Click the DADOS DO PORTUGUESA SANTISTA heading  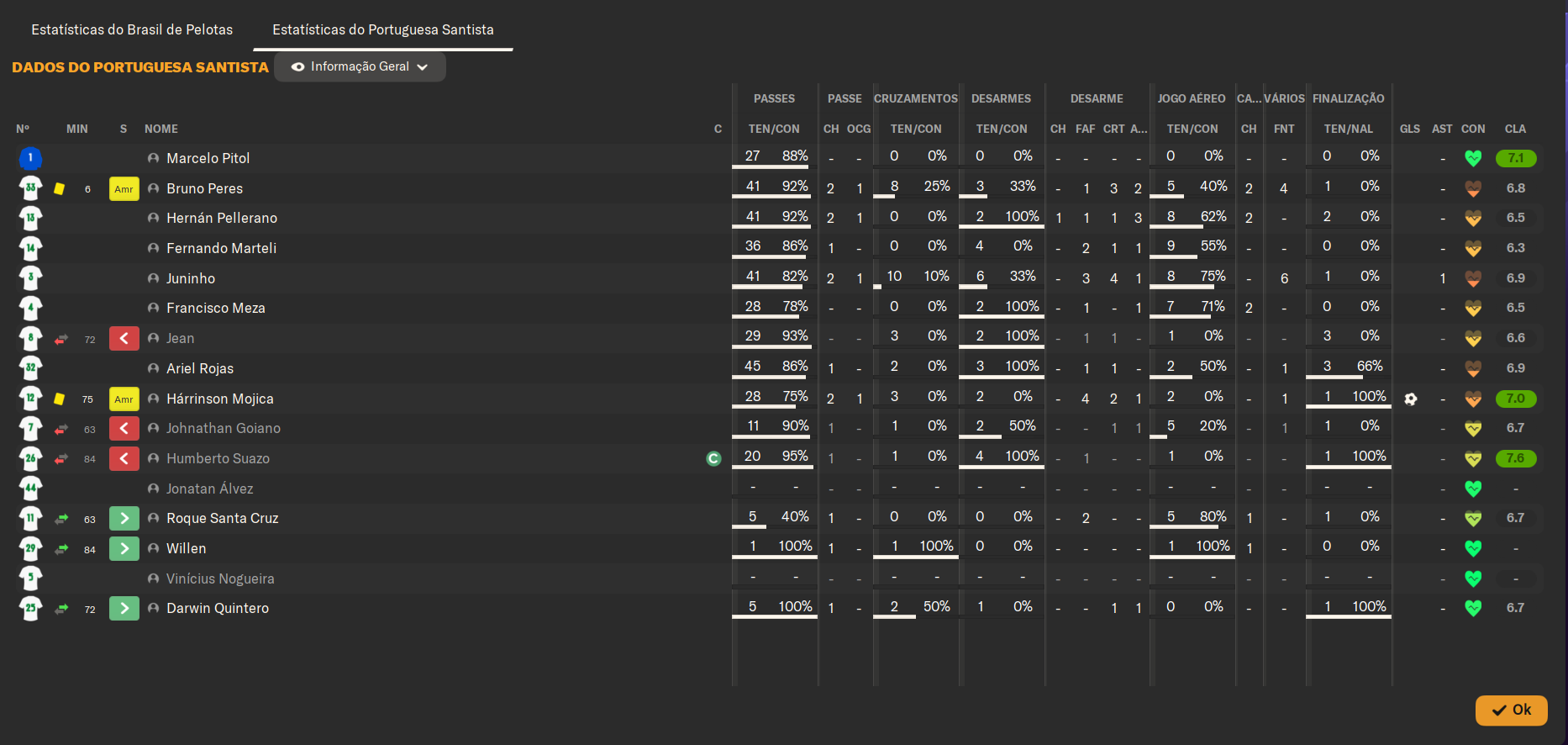pos(140,67)
